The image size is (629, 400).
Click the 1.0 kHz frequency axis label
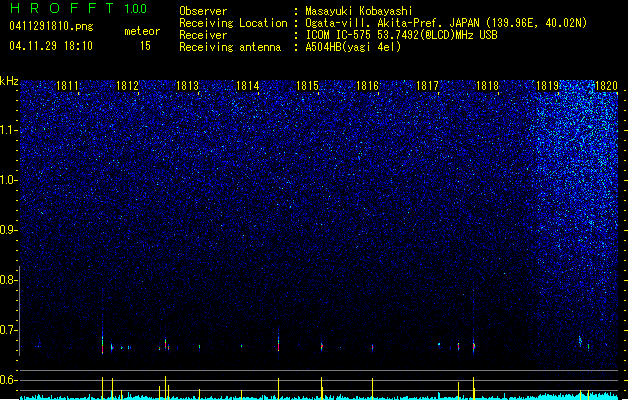[x=8, y=180]
